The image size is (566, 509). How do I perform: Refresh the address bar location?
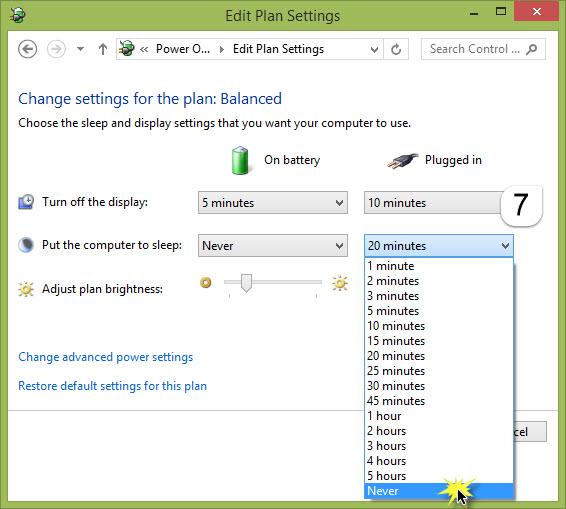coord(396,49)
